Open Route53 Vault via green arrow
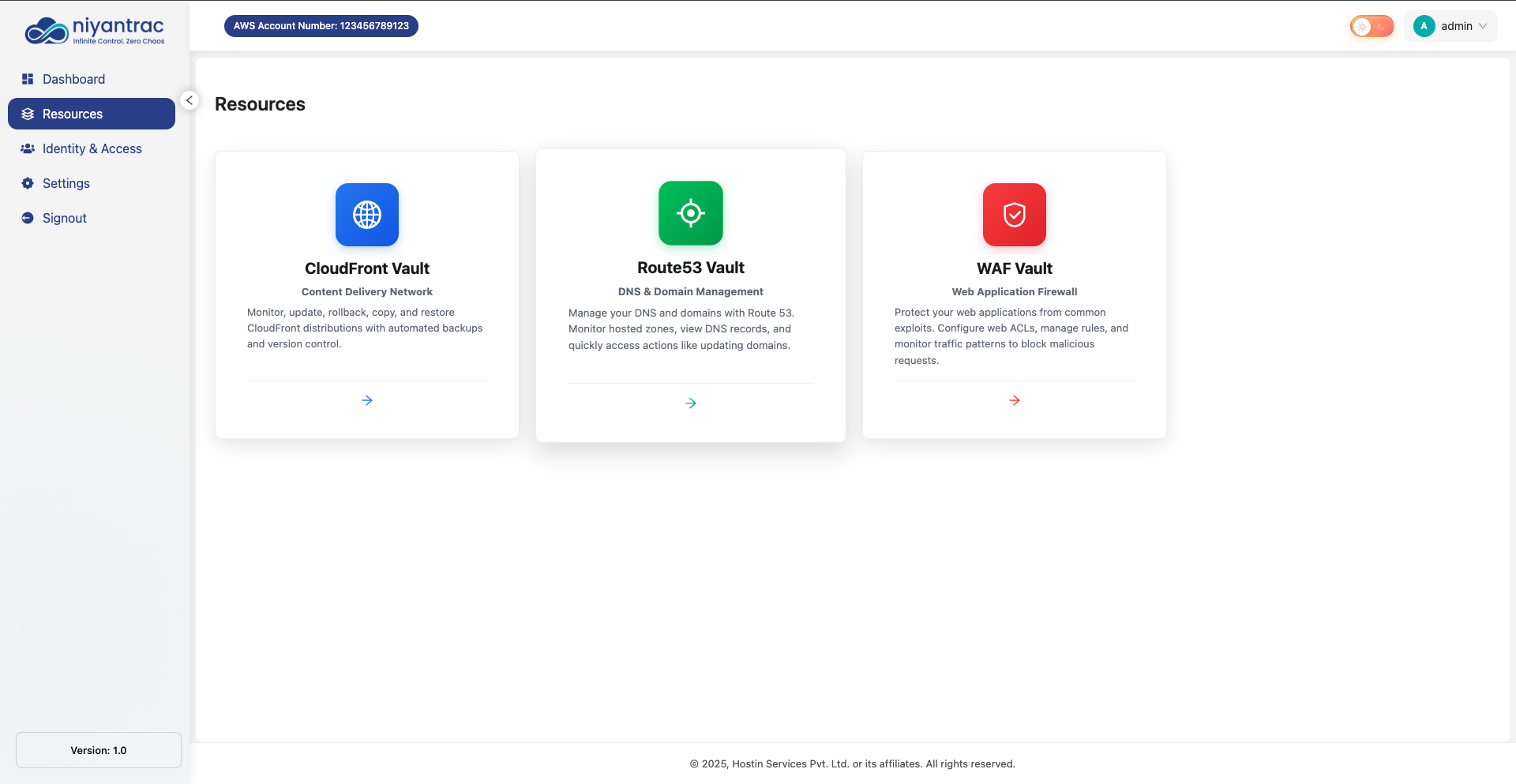The height and width of the screenshot is (784, 1516). tap(691, 403)
